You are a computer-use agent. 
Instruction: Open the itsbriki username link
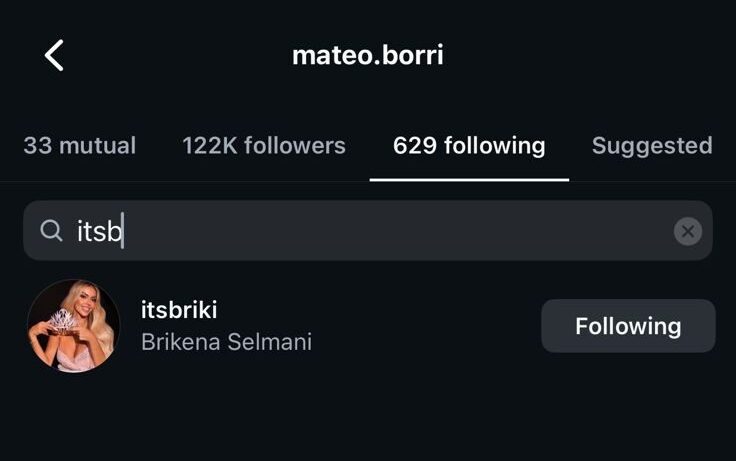(x=179, y=310)
